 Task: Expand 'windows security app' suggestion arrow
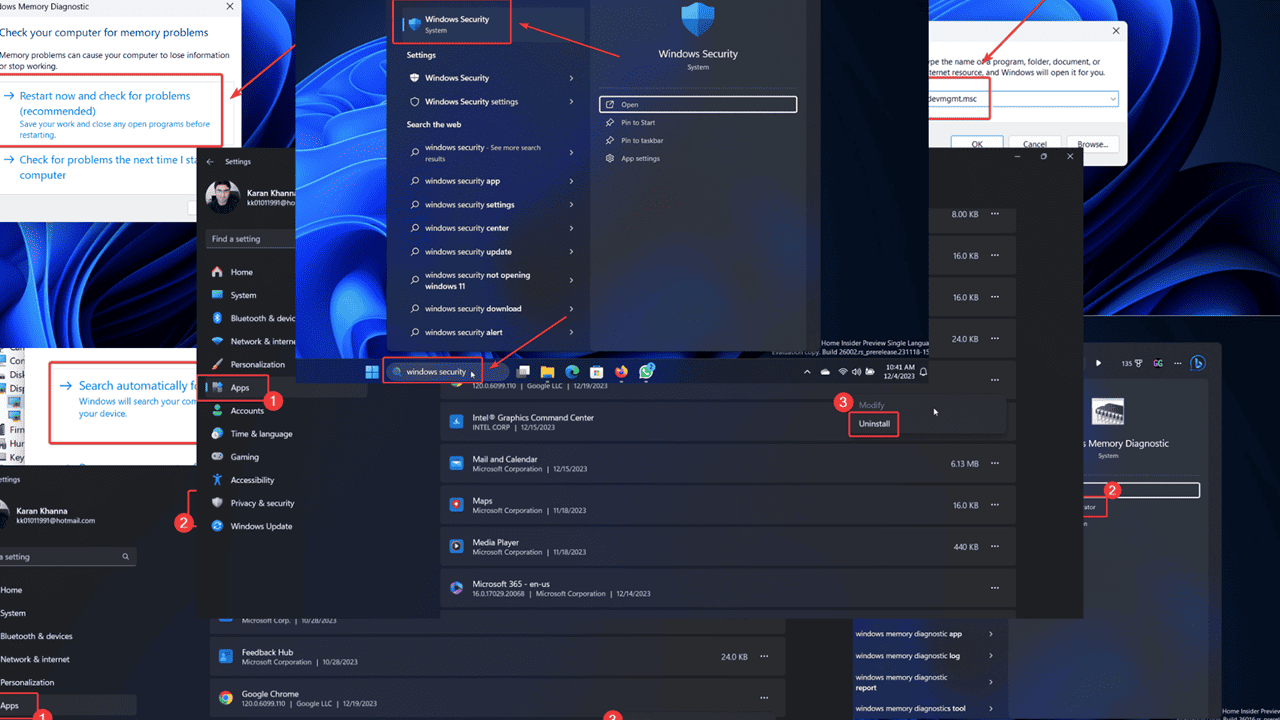572,181
